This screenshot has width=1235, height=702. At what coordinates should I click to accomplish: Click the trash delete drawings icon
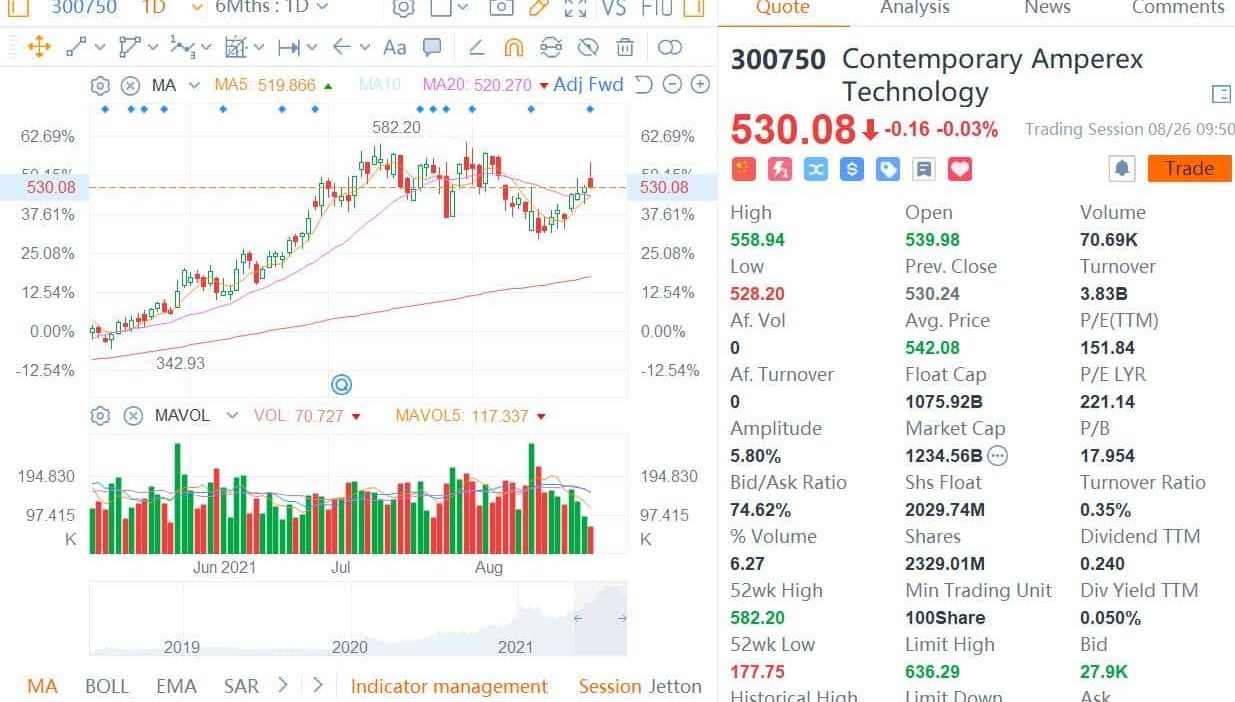coord(625,47)
